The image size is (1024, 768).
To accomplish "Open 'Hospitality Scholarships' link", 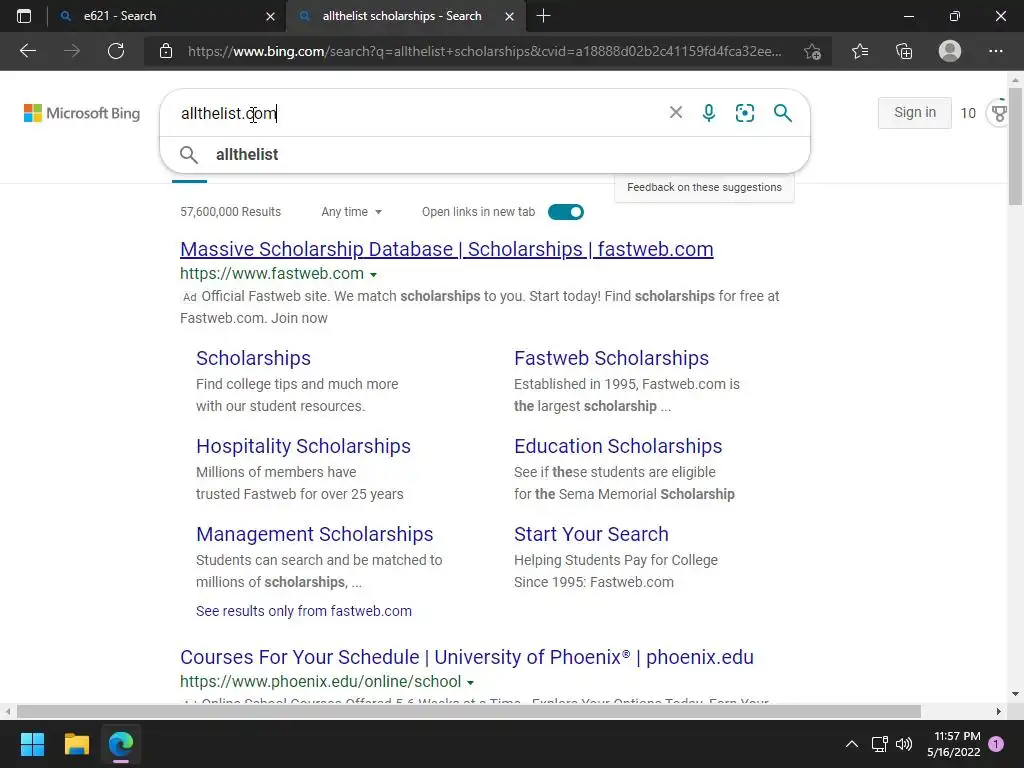I will [303, 446].
